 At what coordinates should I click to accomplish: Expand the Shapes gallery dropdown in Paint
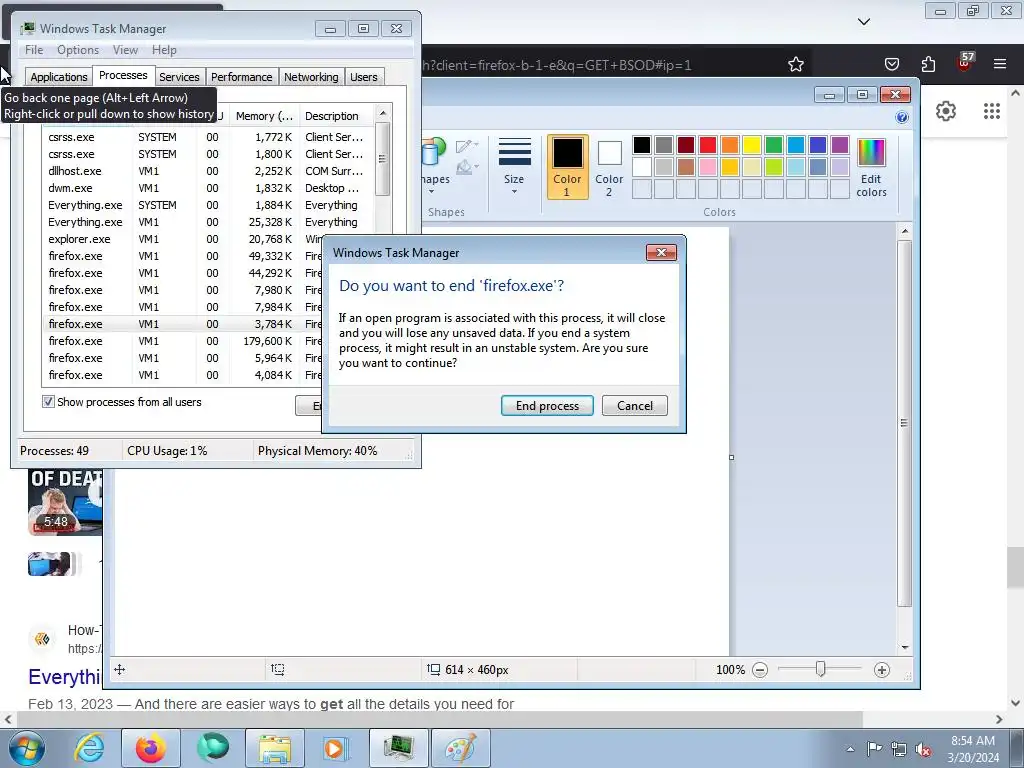pos(431,191)
